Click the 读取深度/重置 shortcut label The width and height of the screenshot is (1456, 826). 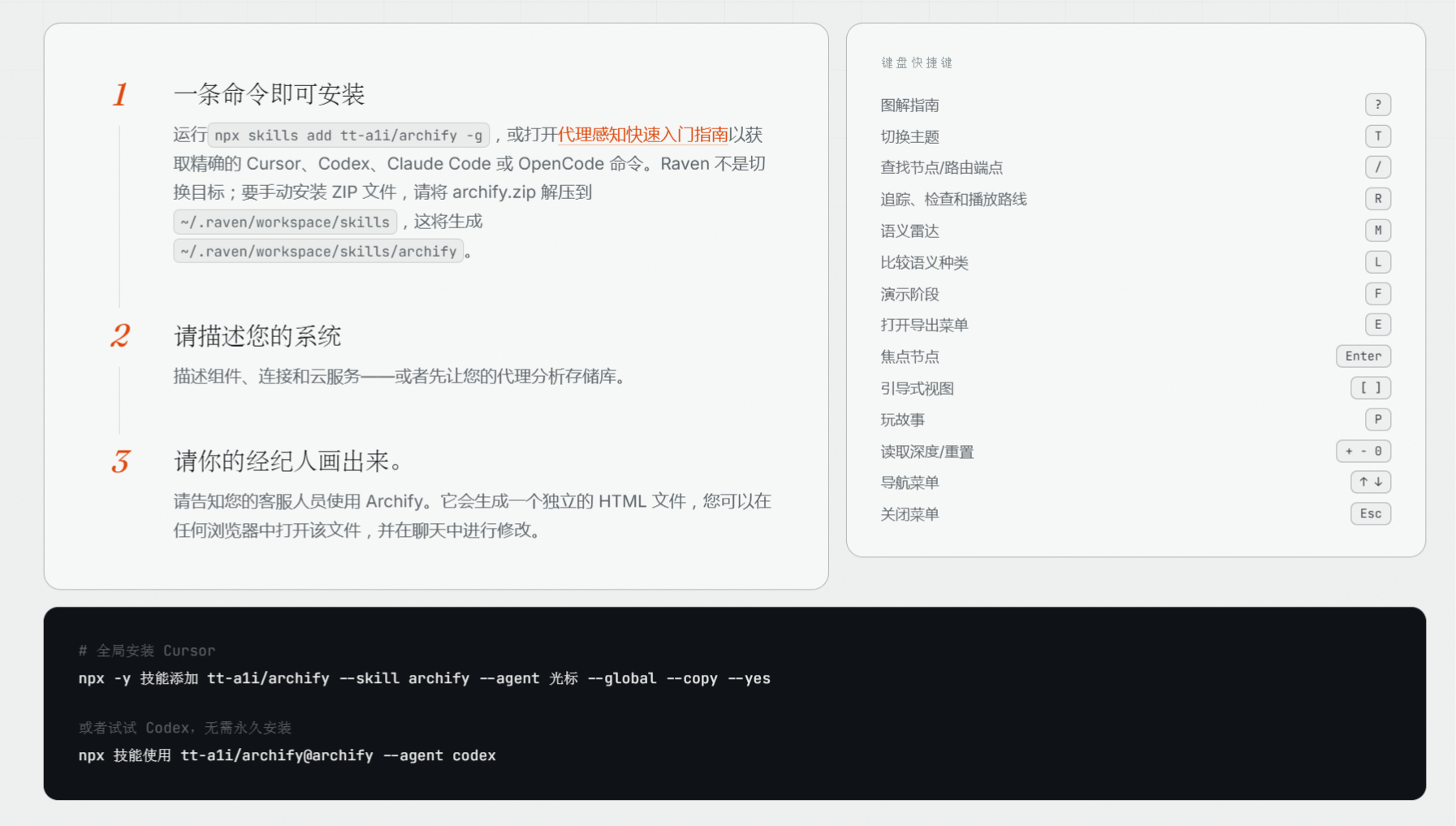(927, 452)
